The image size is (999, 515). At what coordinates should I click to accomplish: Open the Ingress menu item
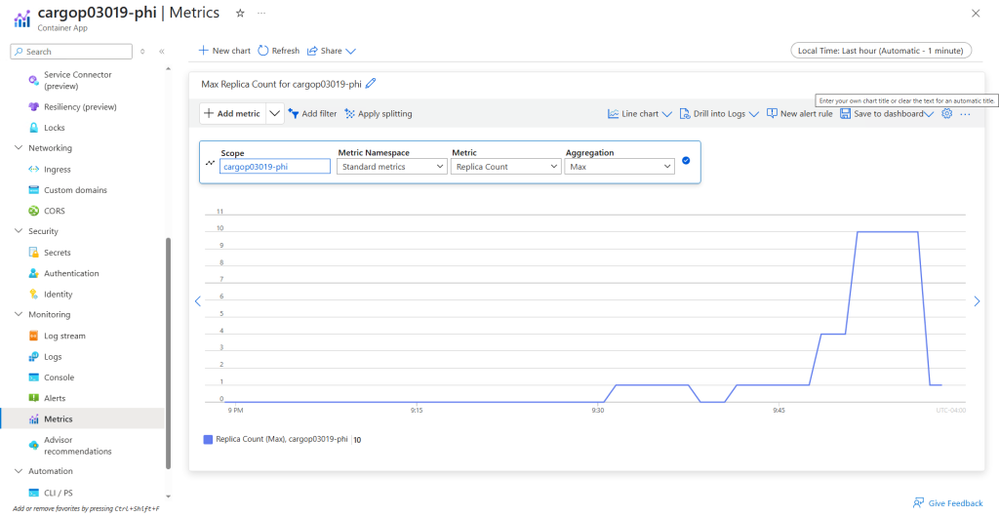57,169
